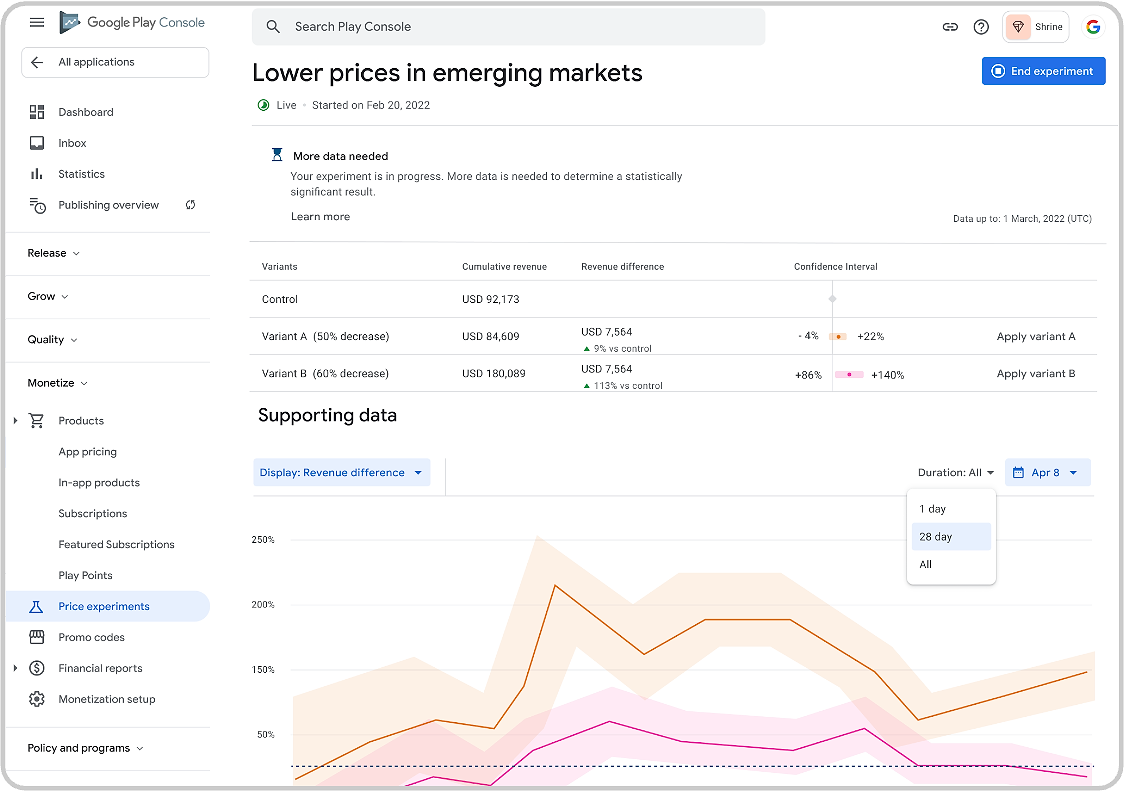Click the search magnifier icon
The width and height of the screenshot is (1126, 793).
point(273,27)
